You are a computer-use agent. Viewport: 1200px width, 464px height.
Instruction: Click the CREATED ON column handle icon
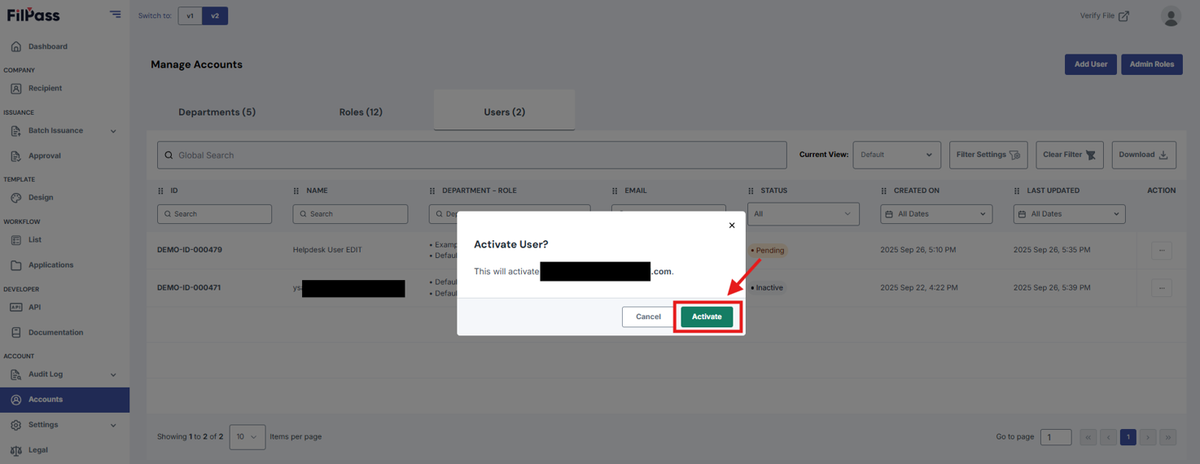[884, 190]
